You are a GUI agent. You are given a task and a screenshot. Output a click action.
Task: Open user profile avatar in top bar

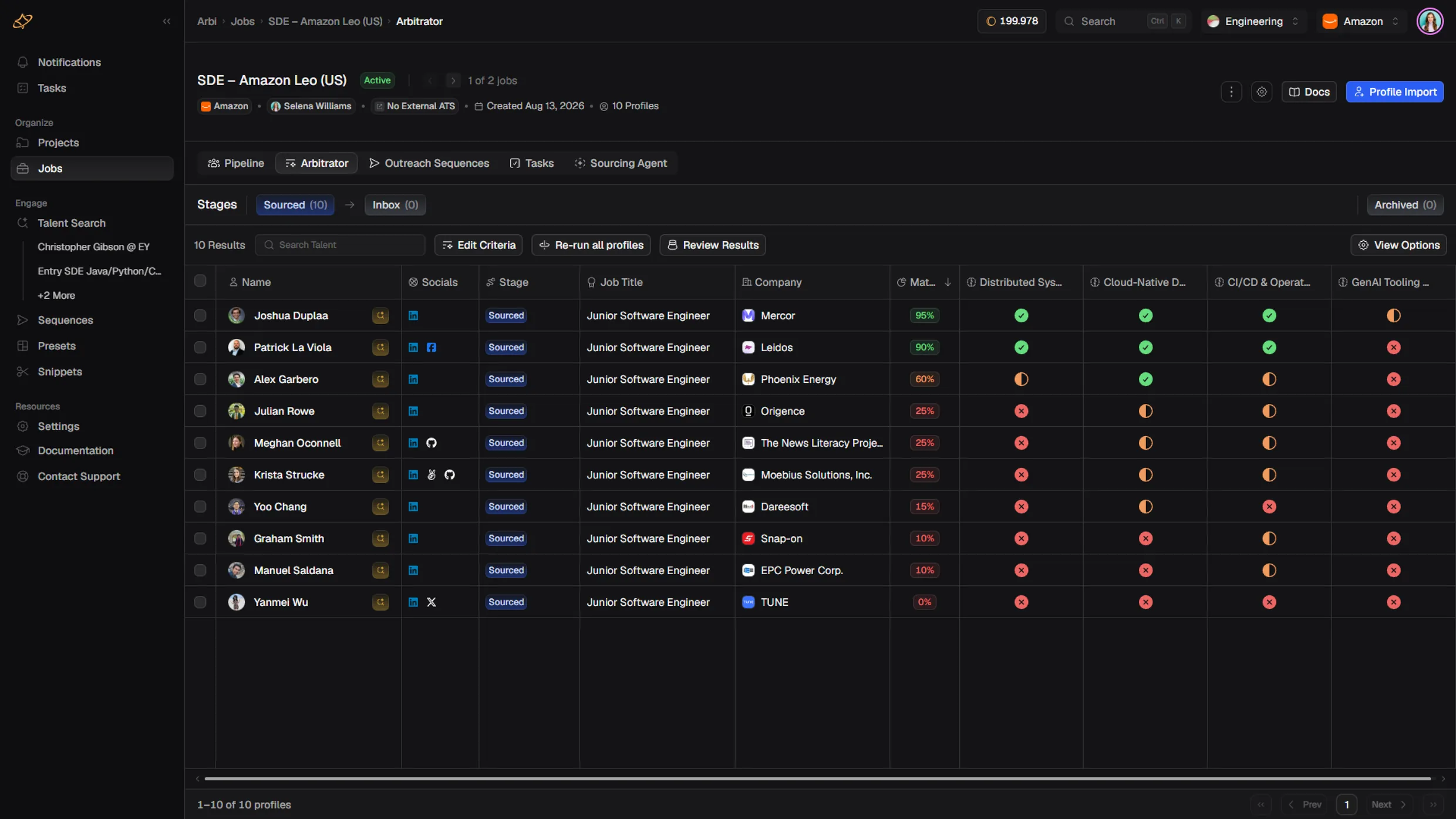click(x=1430, y=21)
